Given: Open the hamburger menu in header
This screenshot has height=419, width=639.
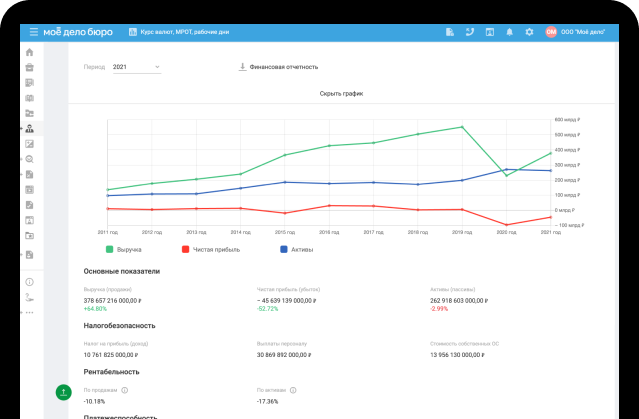Looking at the screenshot, I should click(x=34, y=32).
